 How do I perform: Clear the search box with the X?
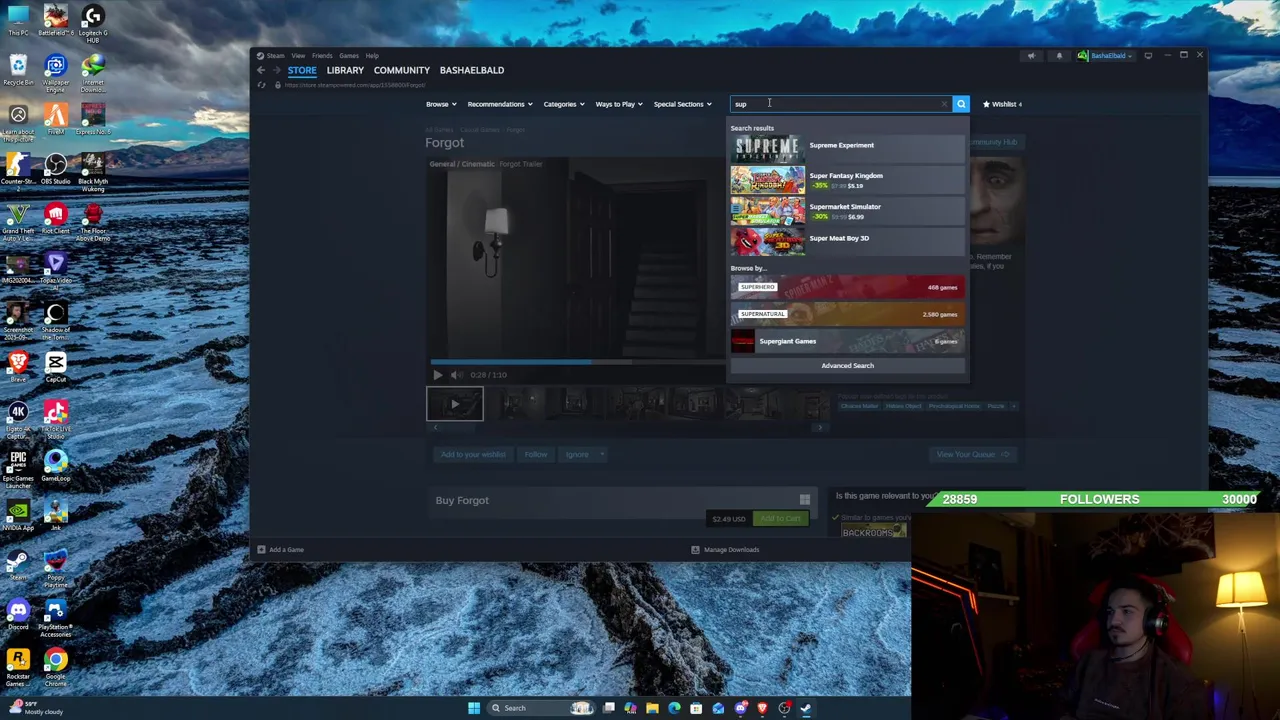pos(944,104)
